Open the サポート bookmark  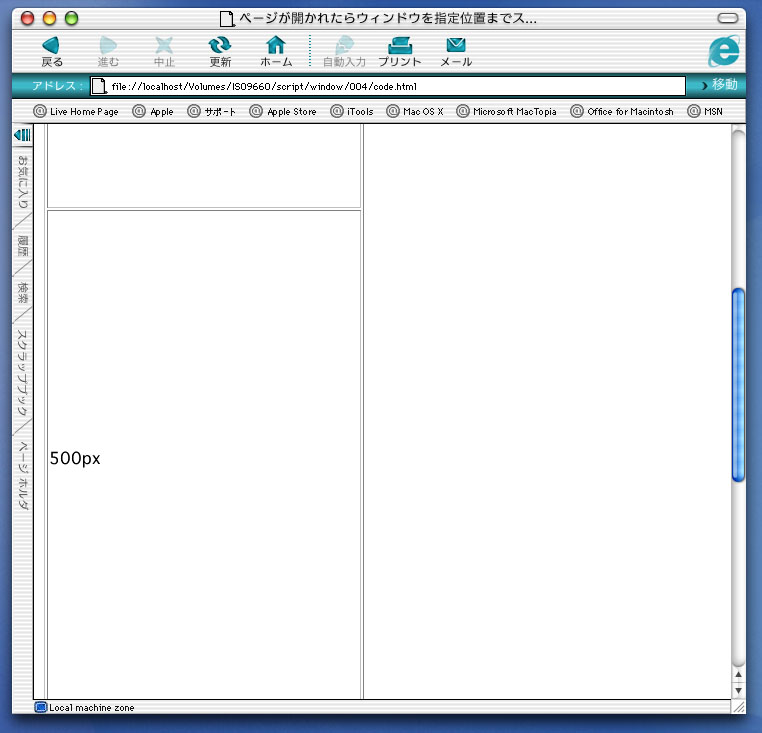pyautogui.click(x=211, y=111)
